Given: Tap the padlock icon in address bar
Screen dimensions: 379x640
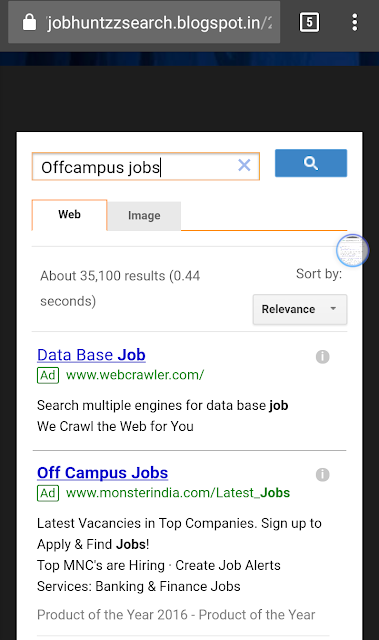Looking at the screenshot, I should (29, 22).
